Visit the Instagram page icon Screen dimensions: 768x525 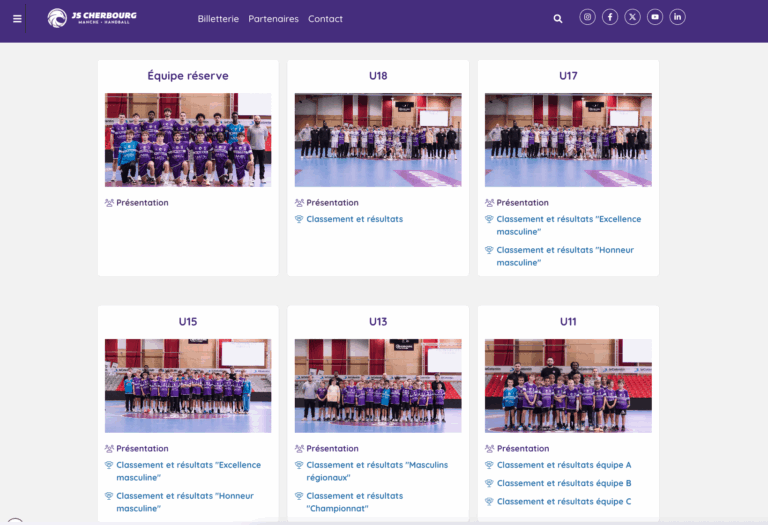click(587, 17)
